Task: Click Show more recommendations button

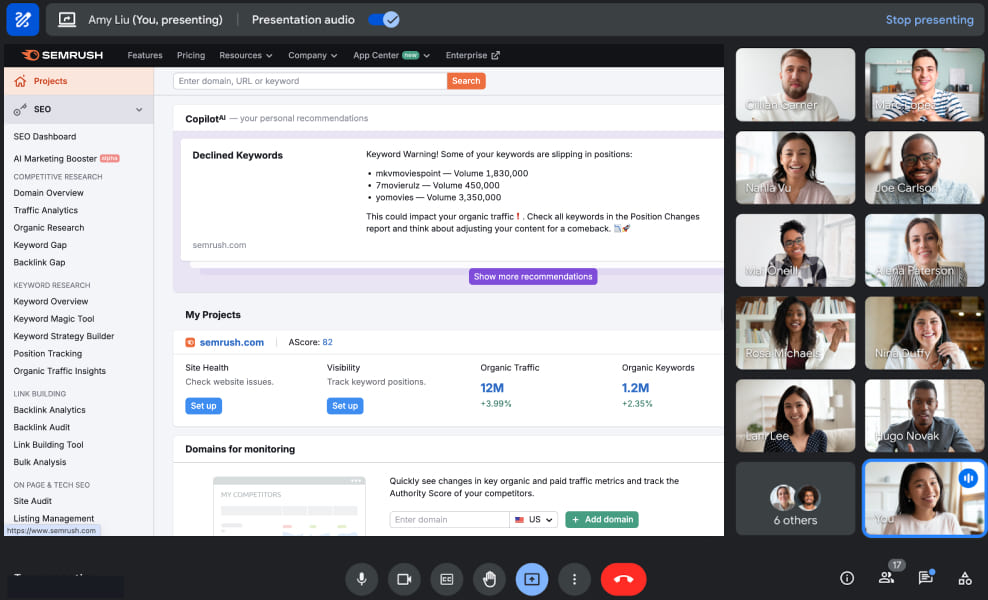Action: pyautogui.click(x=533, y=276)
